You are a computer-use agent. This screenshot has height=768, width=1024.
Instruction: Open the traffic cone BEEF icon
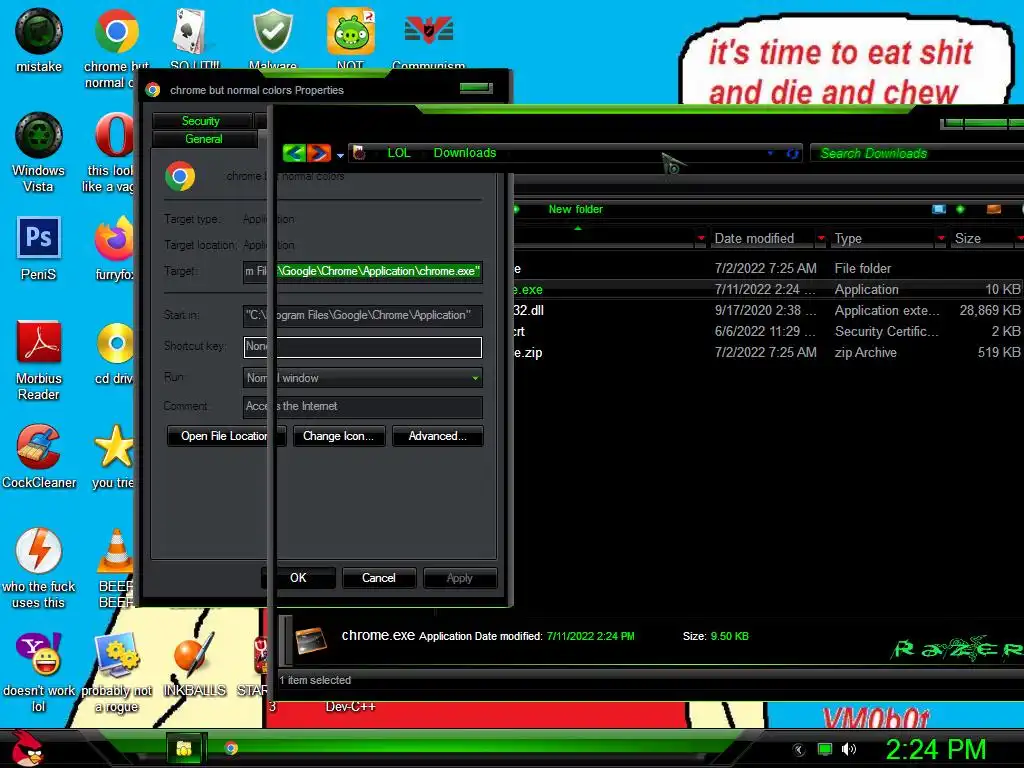click(116, 568)
